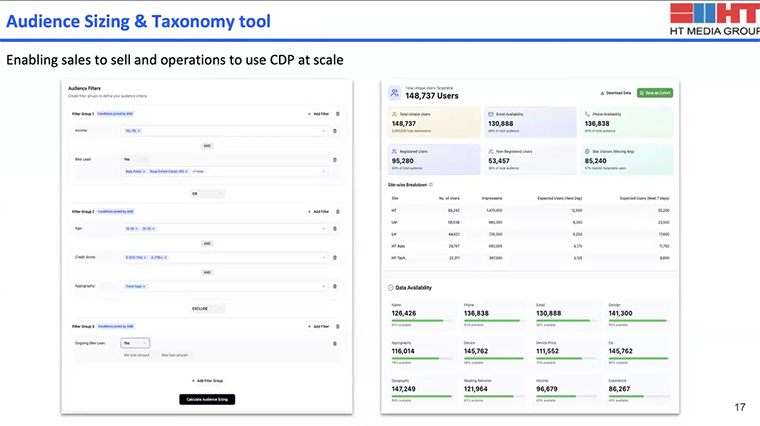This screenshot has height=426, width=760.
Task: Click Filter Group 1 'Conditions joined by AND' badge
Action: coord(115,114)
